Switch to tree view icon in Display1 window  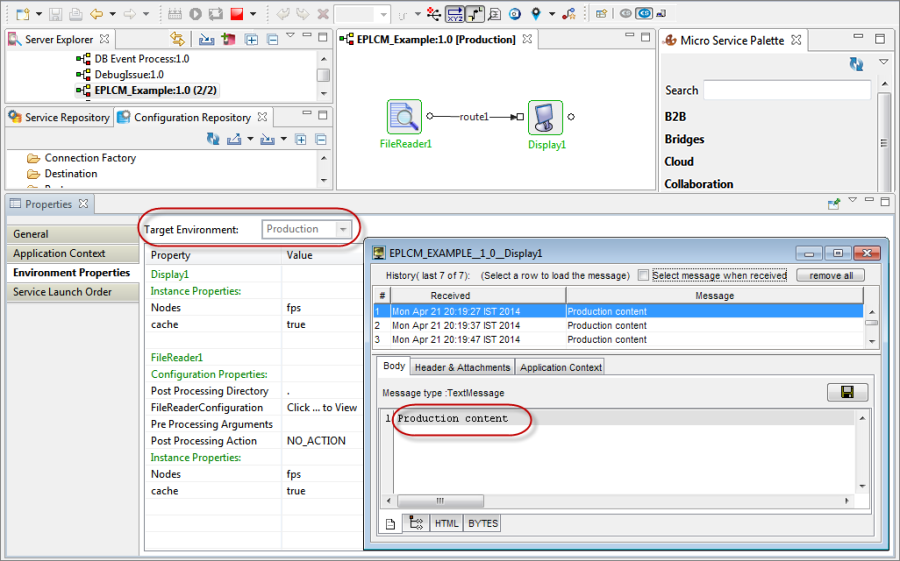[417, 523]
